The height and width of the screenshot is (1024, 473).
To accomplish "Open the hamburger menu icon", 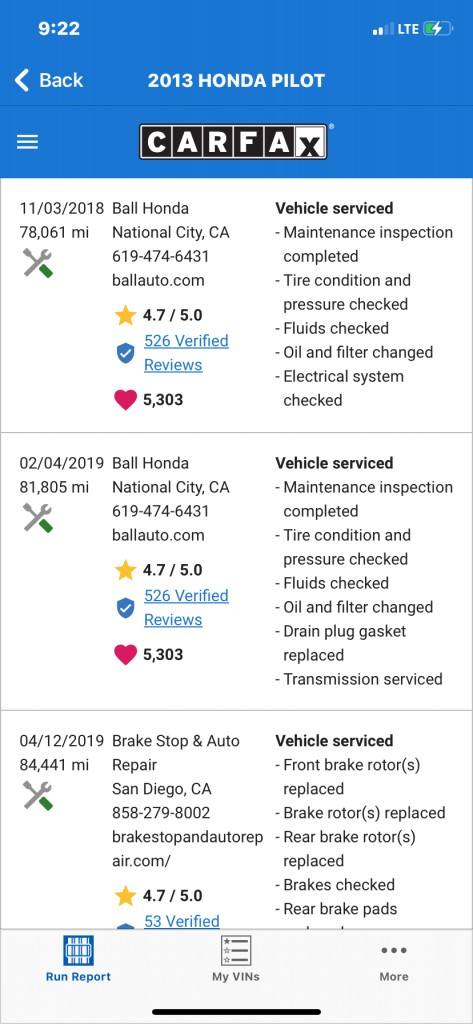I will tap(27, 142).
